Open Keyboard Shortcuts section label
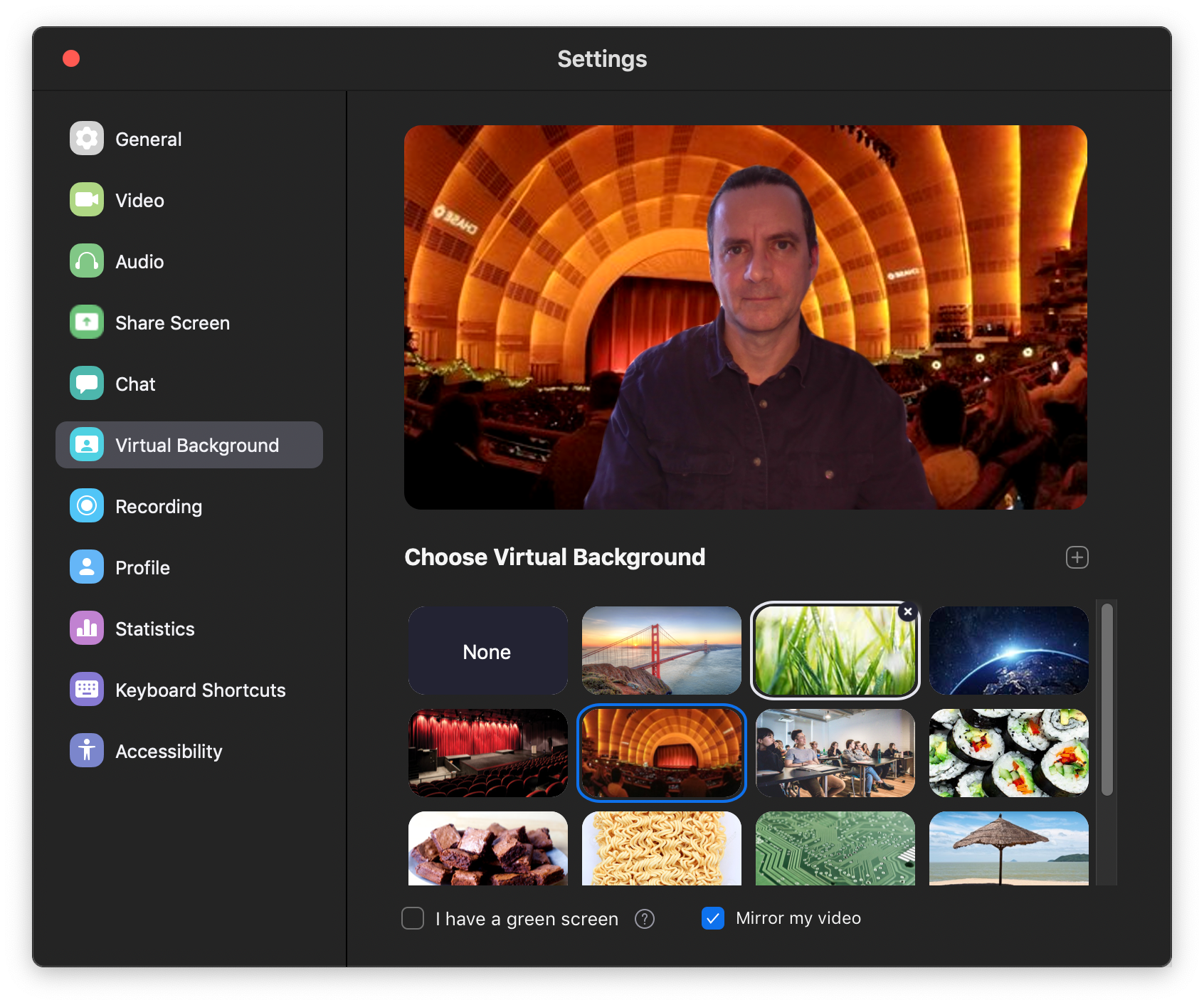Image resolution: width=1204 pixels, height=1005 pixels. click(x=201, y=690)
